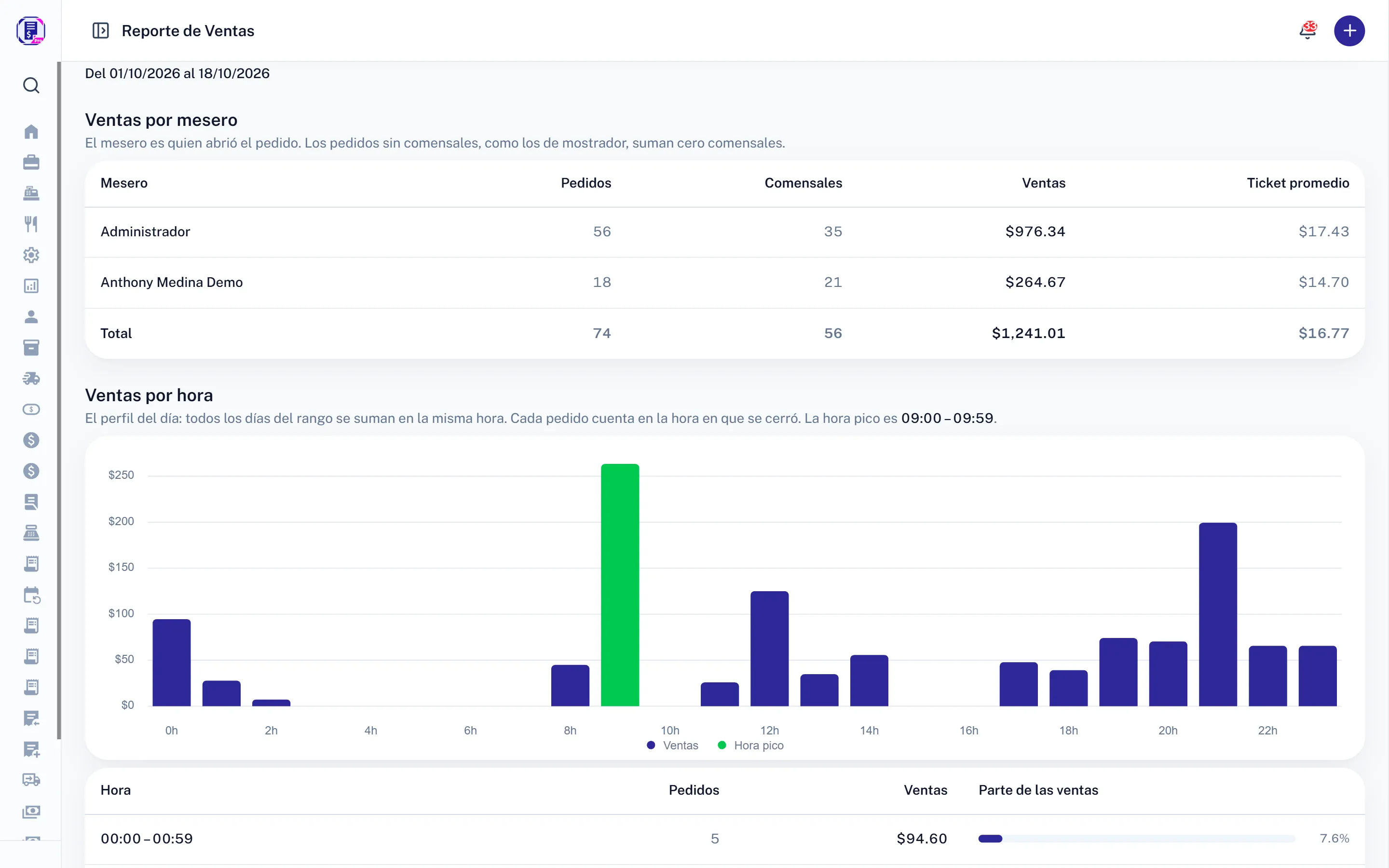Screen dimensions: 1389x868
Task: Toggle the Hora pico legend series
Action: click(x=751, y=745)
